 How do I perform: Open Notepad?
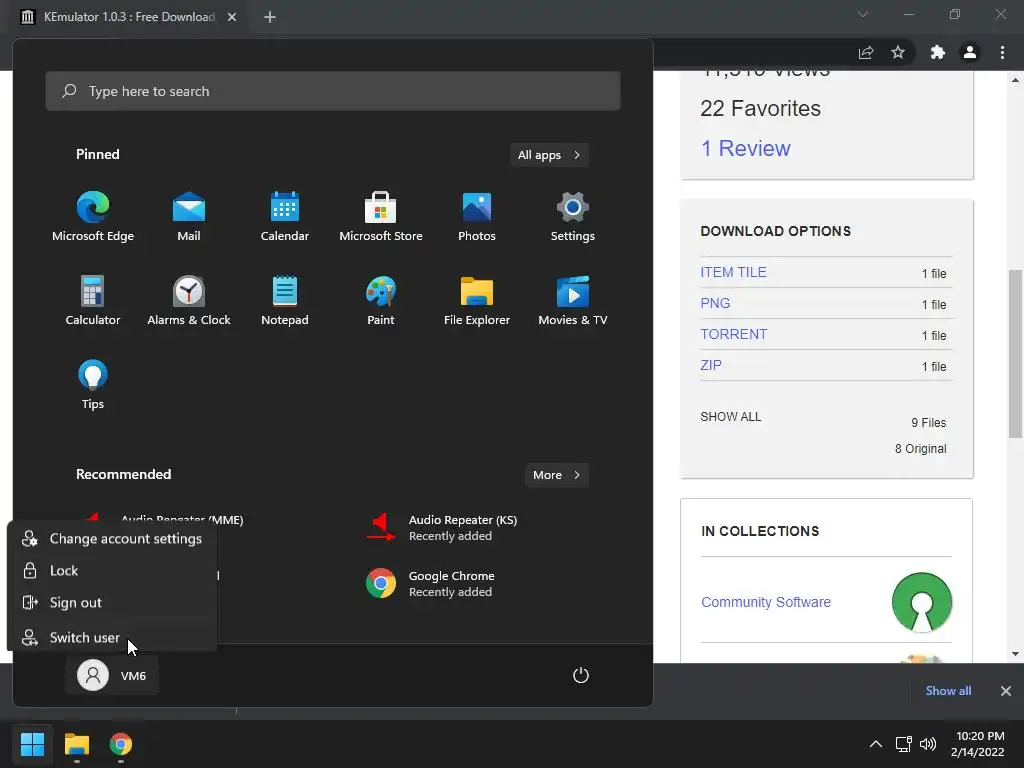(285, 300)
